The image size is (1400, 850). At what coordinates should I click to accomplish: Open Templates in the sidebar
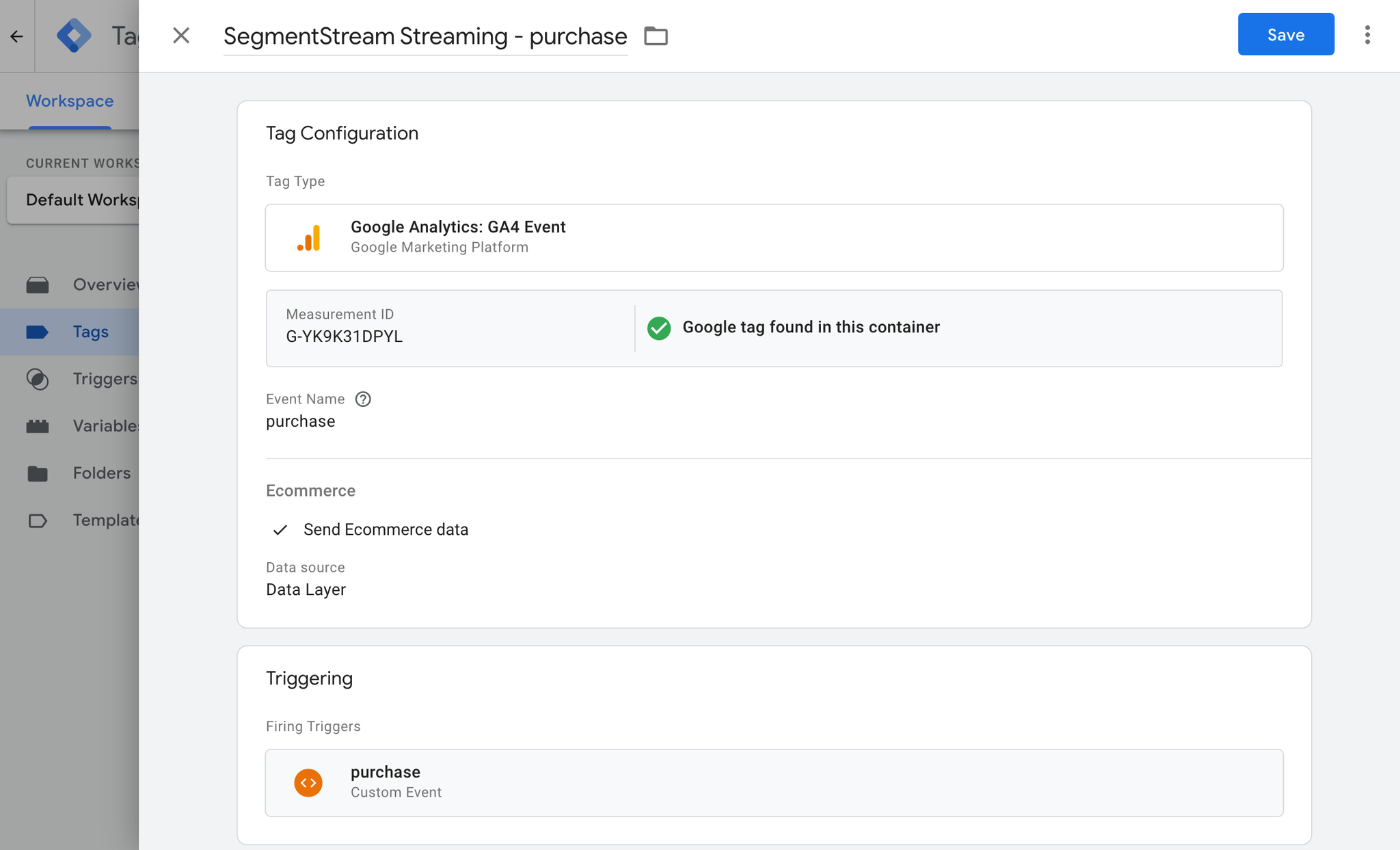pos(70,520)
